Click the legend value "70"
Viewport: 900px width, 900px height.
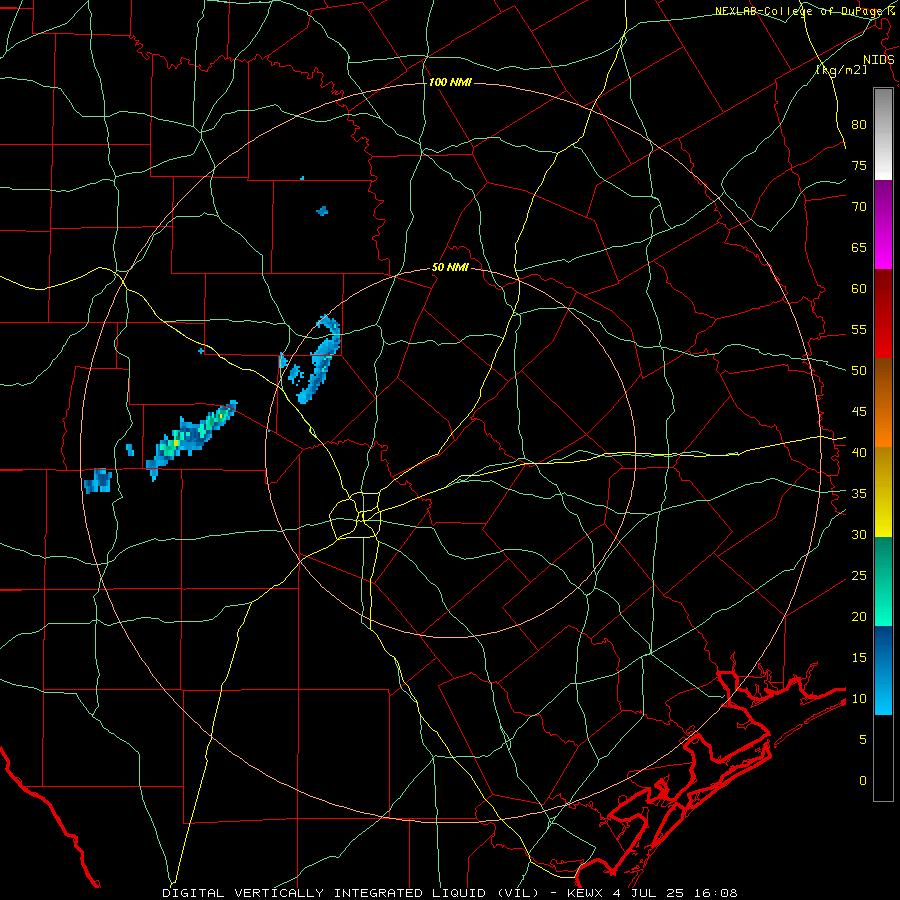click(859, 207)
